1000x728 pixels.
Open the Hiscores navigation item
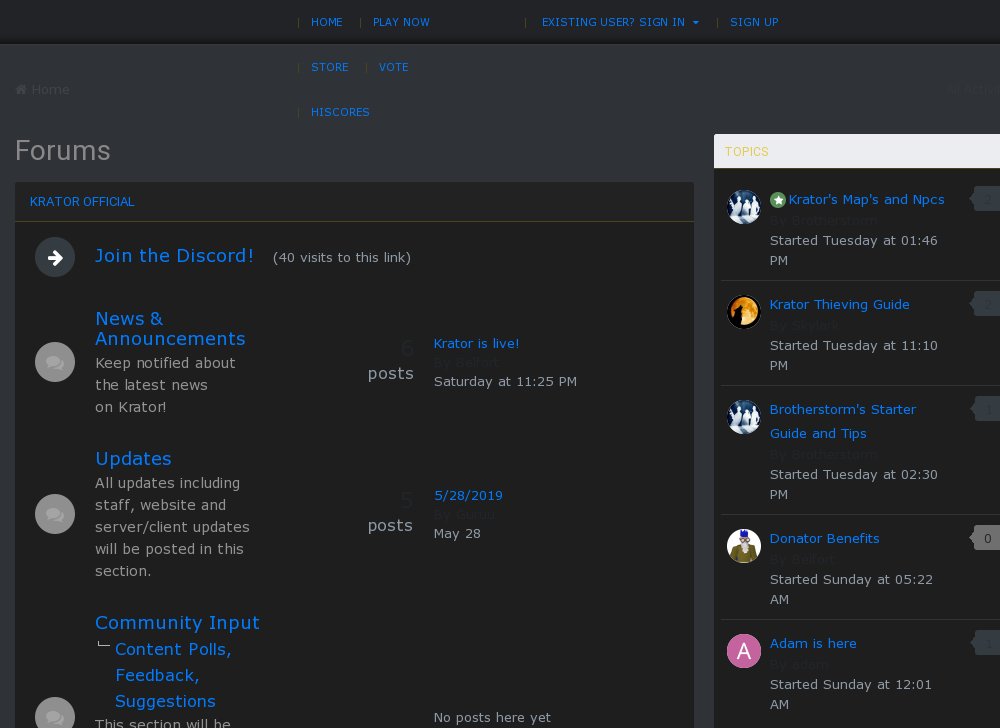pyautogui.click(x=340, y=112)
